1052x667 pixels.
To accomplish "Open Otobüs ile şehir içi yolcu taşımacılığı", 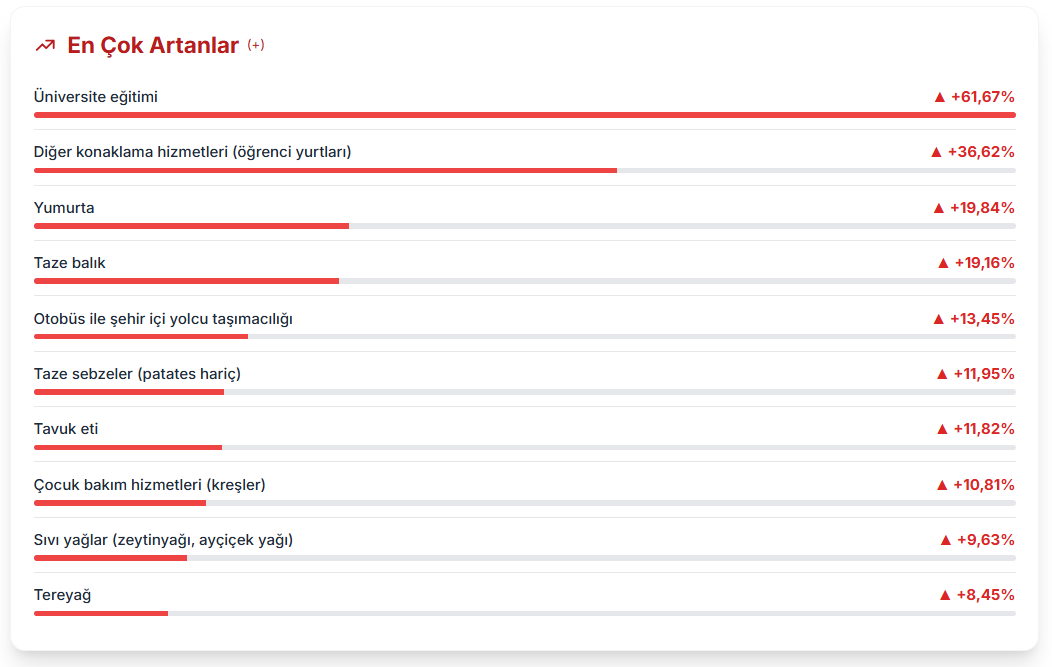I will tap(163, 319).
